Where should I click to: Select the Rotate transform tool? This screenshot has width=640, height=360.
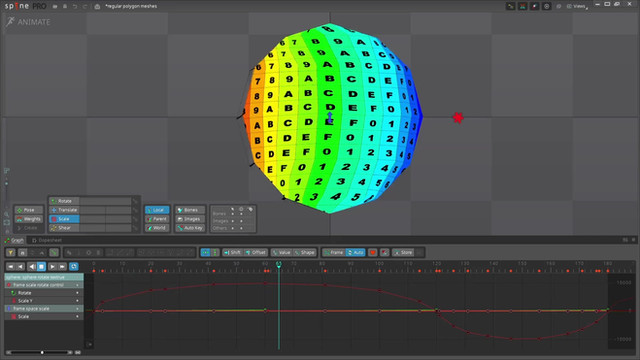(64, 201)
